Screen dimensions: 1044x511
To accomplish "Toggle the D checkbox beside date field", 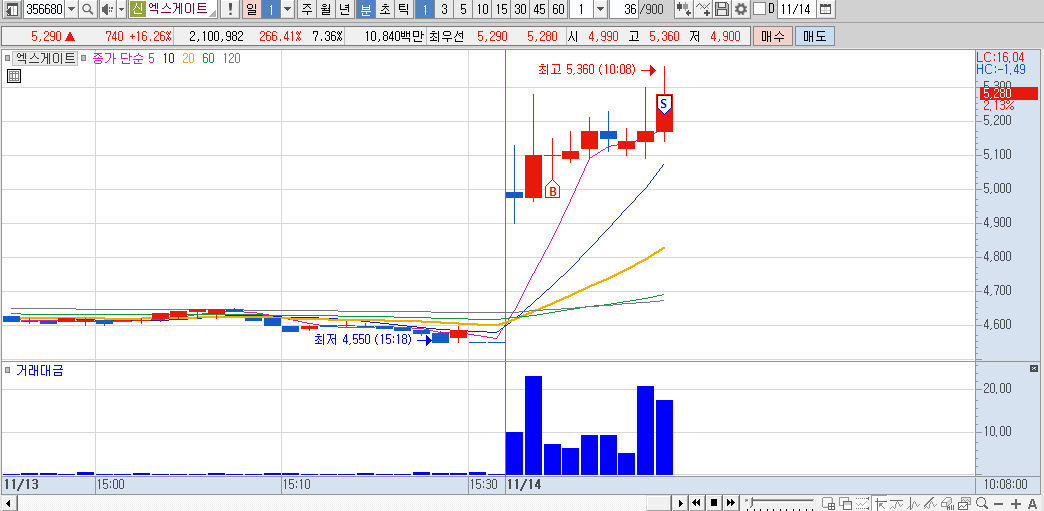I will point(759,9).
